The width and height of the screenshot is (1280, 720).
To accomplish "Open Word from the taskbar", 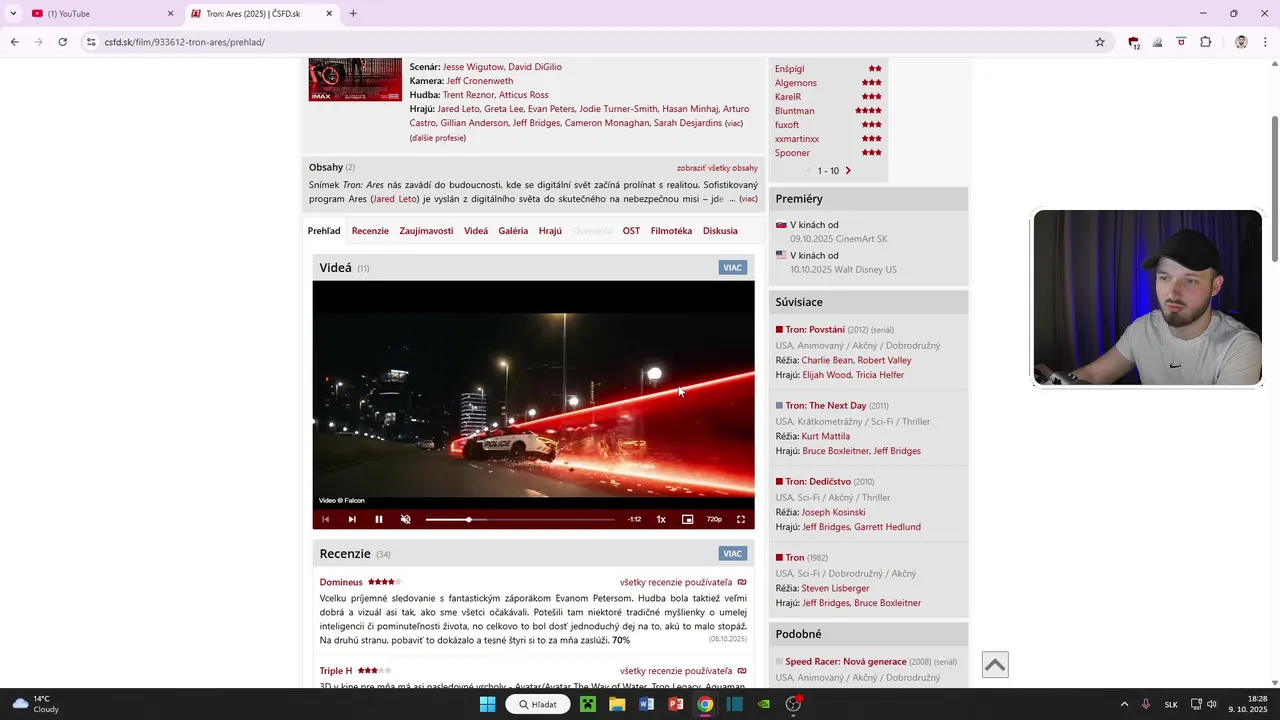I will pyautogui.click(x=646, y=704).
